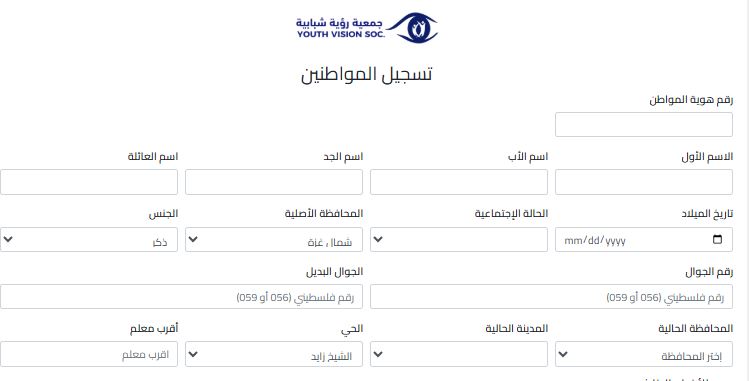Click the رقم هوية المواطن input field
Viewport: 749px width, 381px height.
643,125
